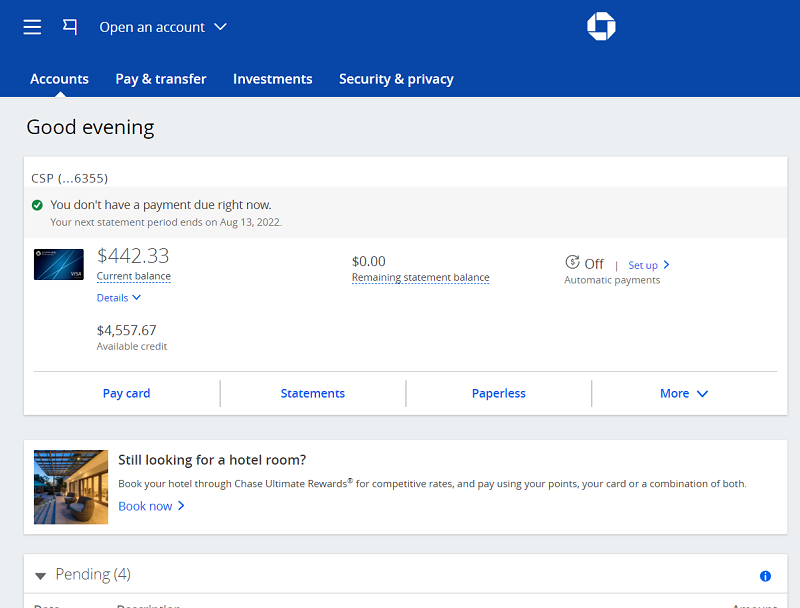Screen dimensions: 800x608
Task: Open the hotel room promo image
Action: coord(71,487)
